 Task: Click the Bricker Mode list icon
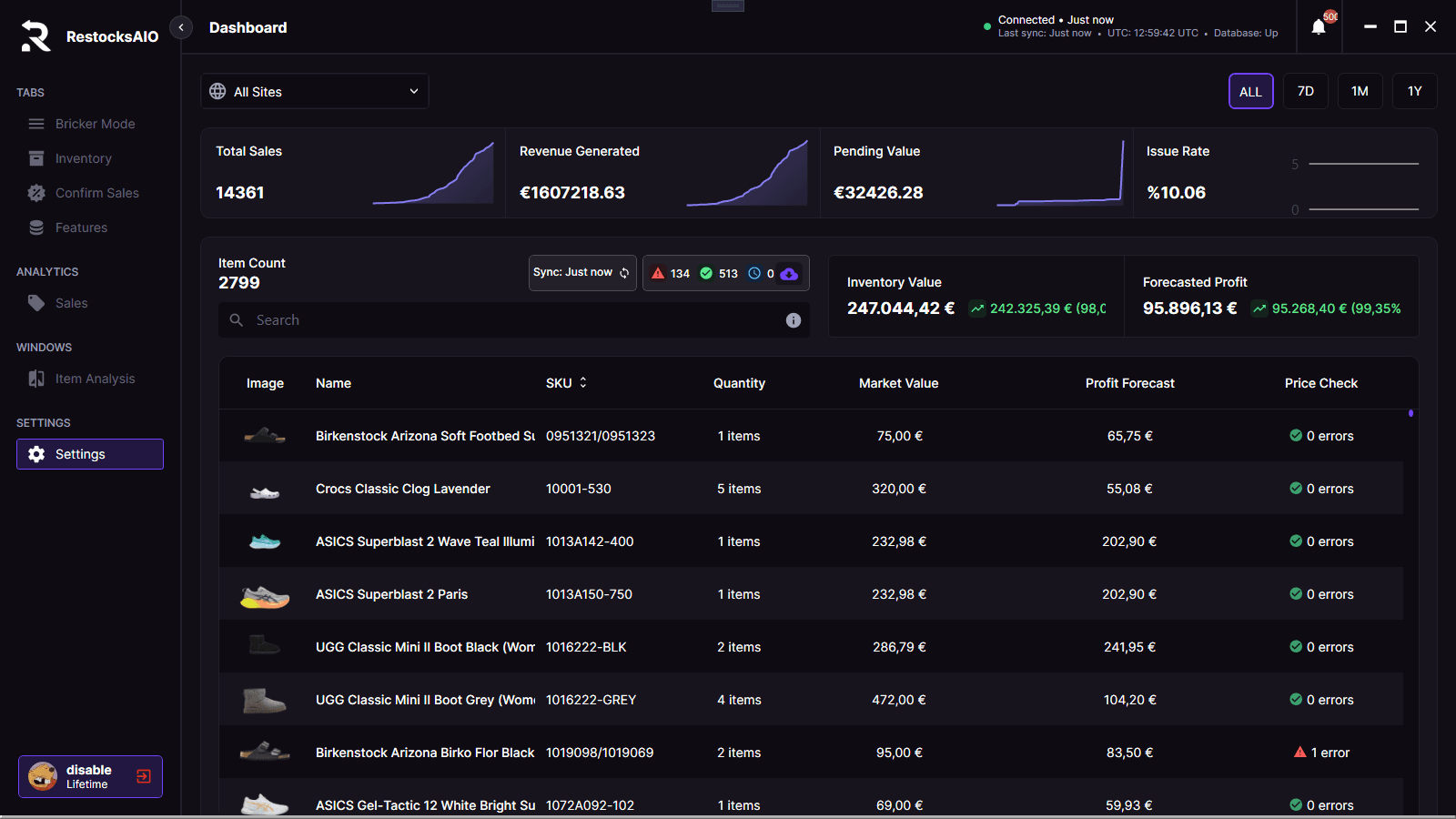pyautogui.click(x=36, y=124)
